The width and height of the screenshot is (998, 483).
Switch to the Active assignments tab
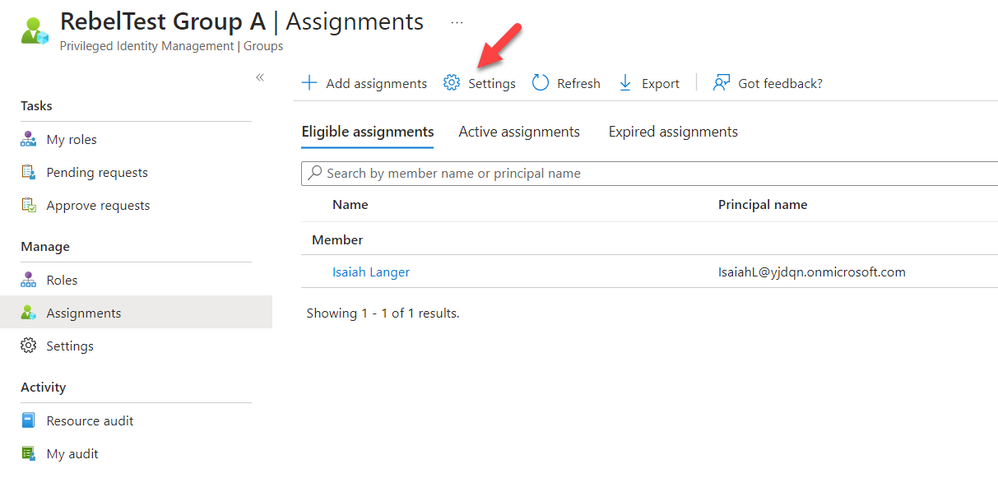(x=519, y=132)
